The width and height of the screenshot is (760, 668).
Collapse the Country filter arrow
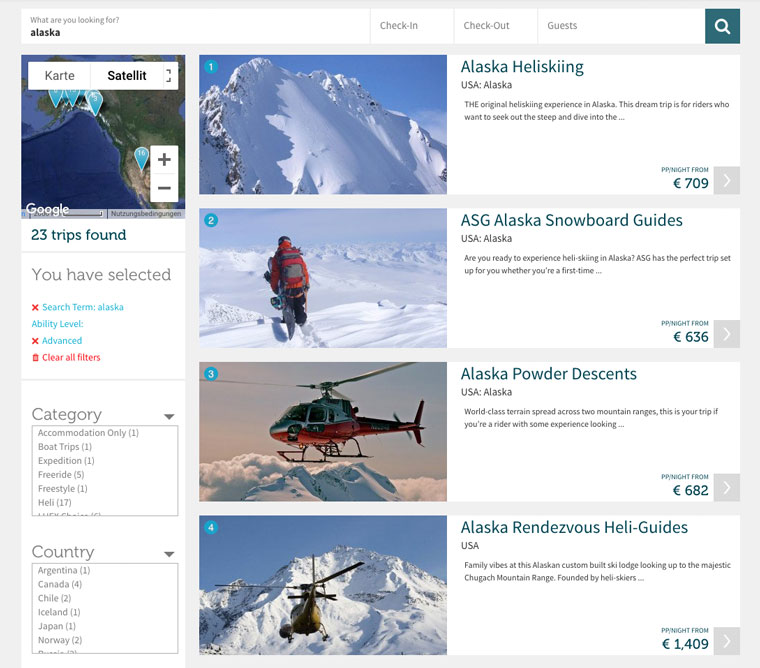tap(169, 554)
